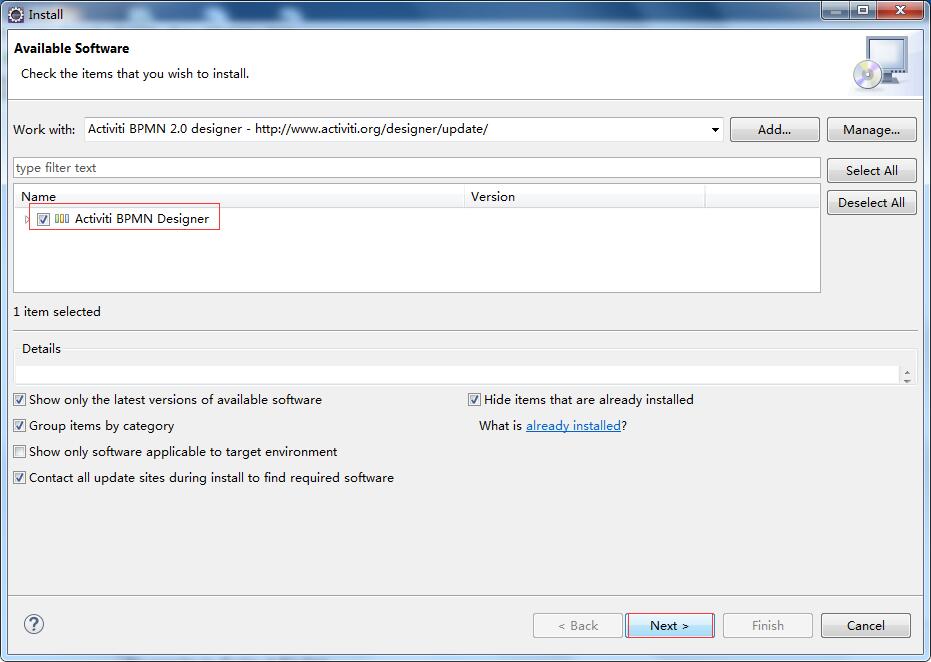
Task: Open the Work with dropdown arrow
Action: [715, 129]
